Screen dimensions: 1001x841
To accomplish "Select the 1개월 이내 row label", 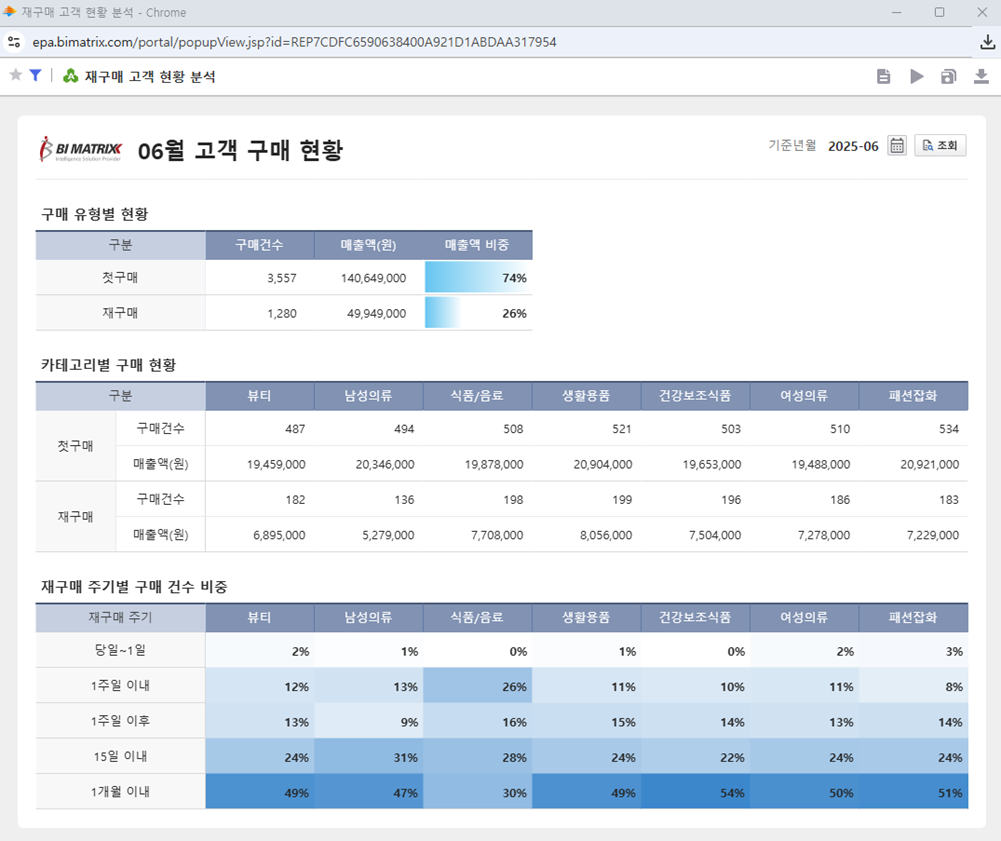I will pos(120,792).
